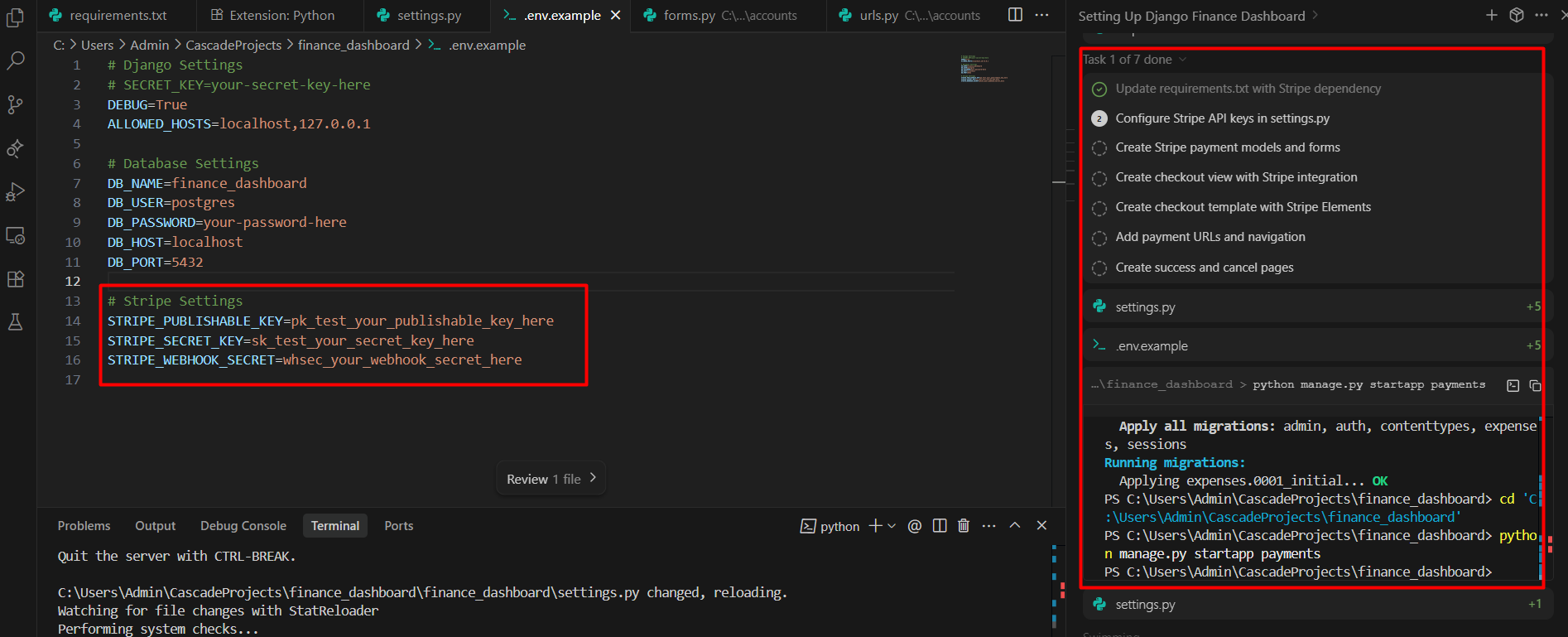Click the Create success and cancel pages task
The height and width of the screenshot is (637, 1568).
click(x=1205, y=268)
